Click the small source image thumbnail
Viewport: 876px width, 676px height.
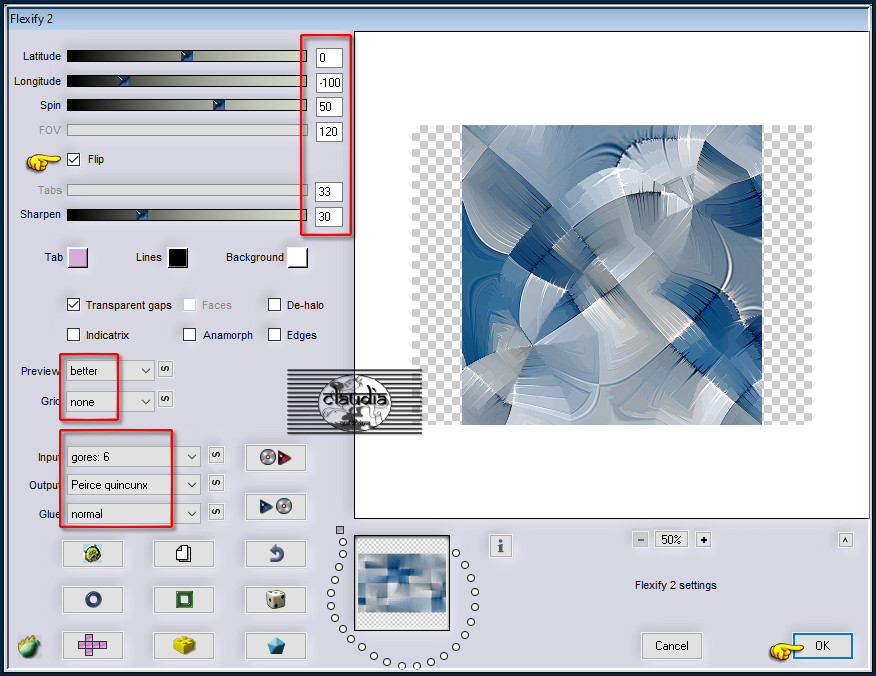pyautogui.click(x=402, y=583)
